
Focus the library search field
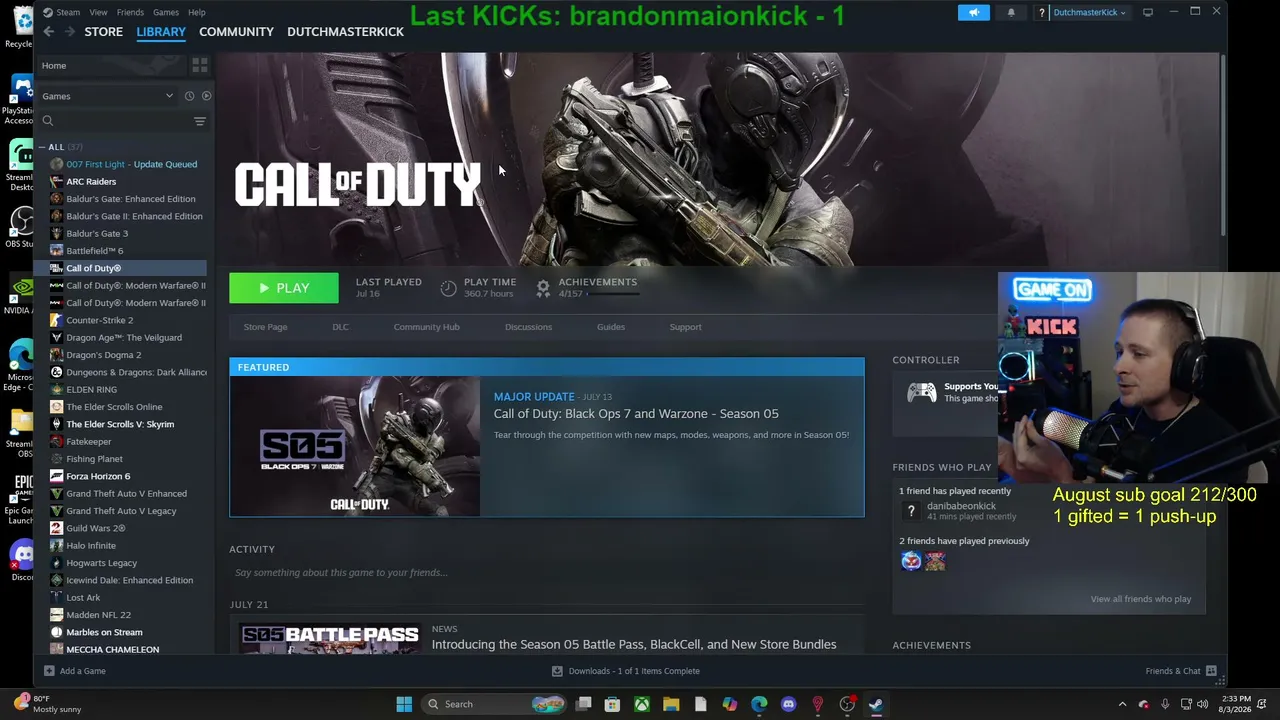point(115,121)
